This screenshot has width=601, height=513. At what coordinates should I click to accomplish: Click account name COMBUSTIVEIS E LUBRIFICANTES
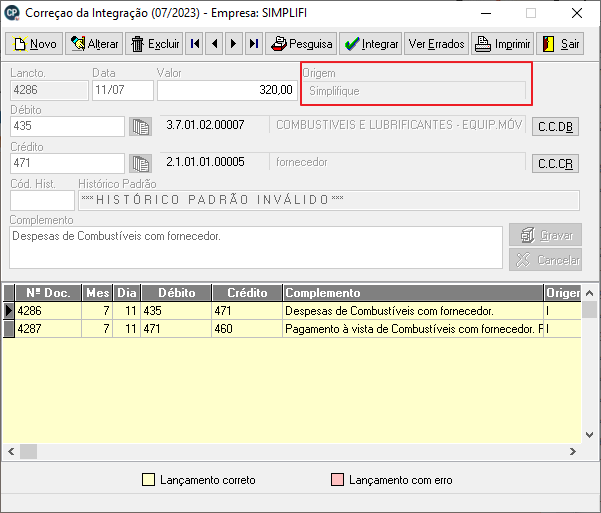tap(399, 125)
